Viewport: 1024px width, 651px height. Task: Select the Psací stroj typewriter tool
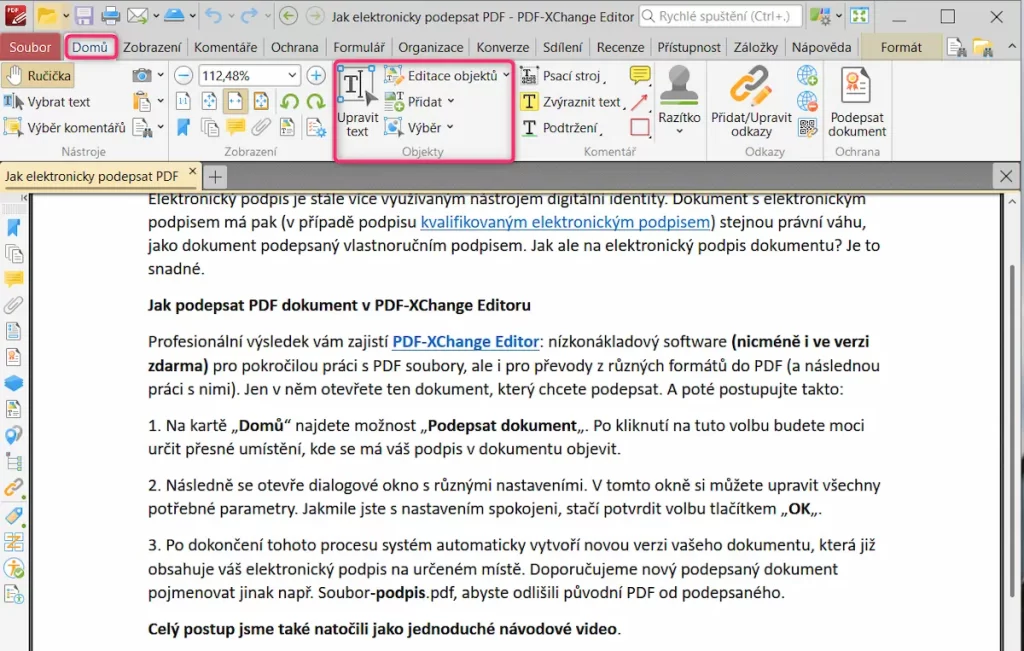pos(561,76)
